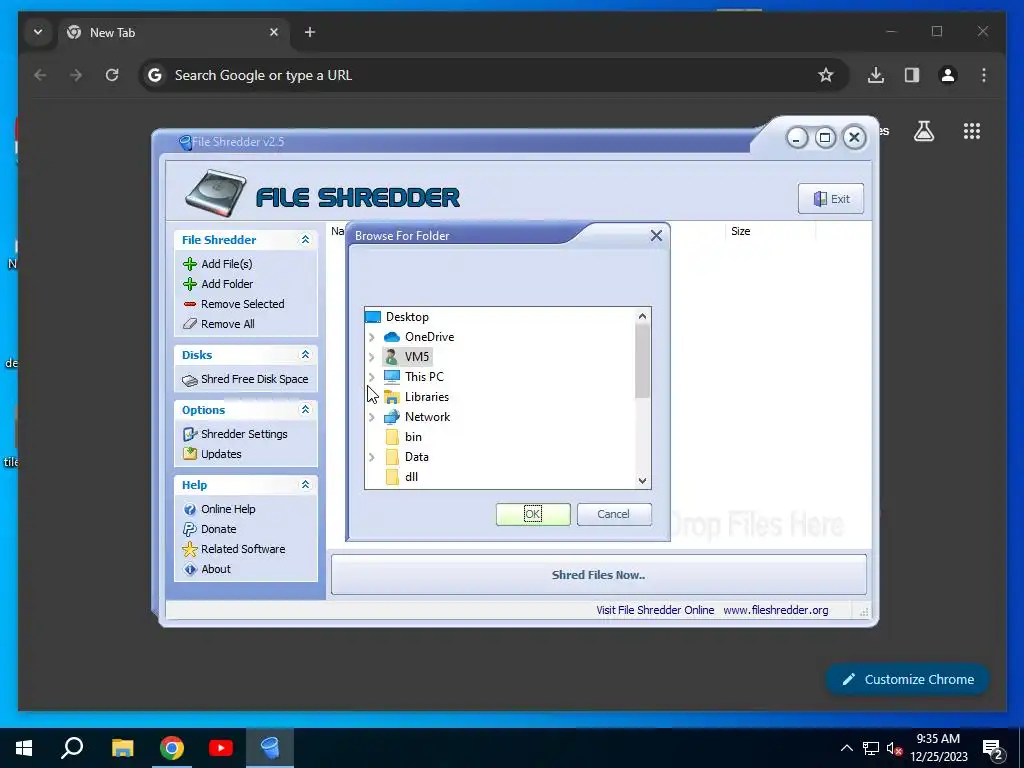The width and height of the screenshot is (1024, 768).
Task: Collapse the File Shredder sidebar section
Action: (305, 240)
